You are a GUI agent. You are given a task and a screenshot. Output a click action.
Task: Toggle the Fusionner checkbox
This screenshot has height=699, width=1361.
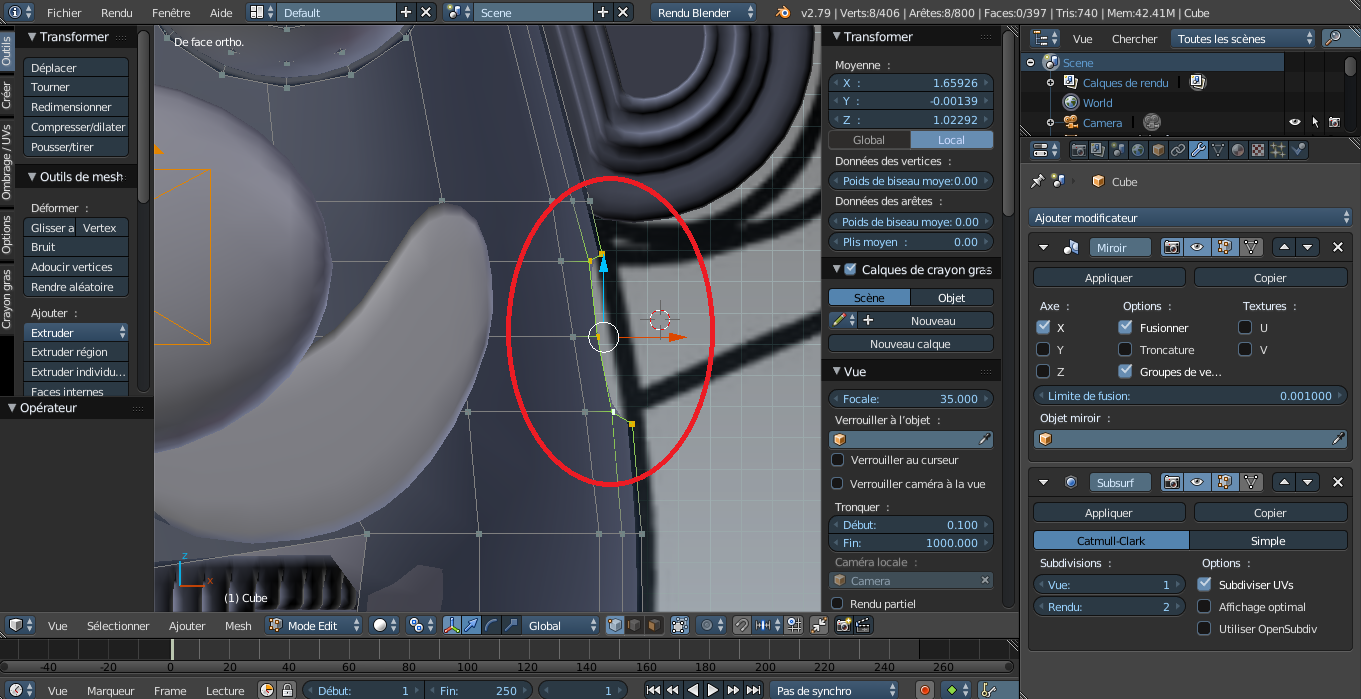1125,327
